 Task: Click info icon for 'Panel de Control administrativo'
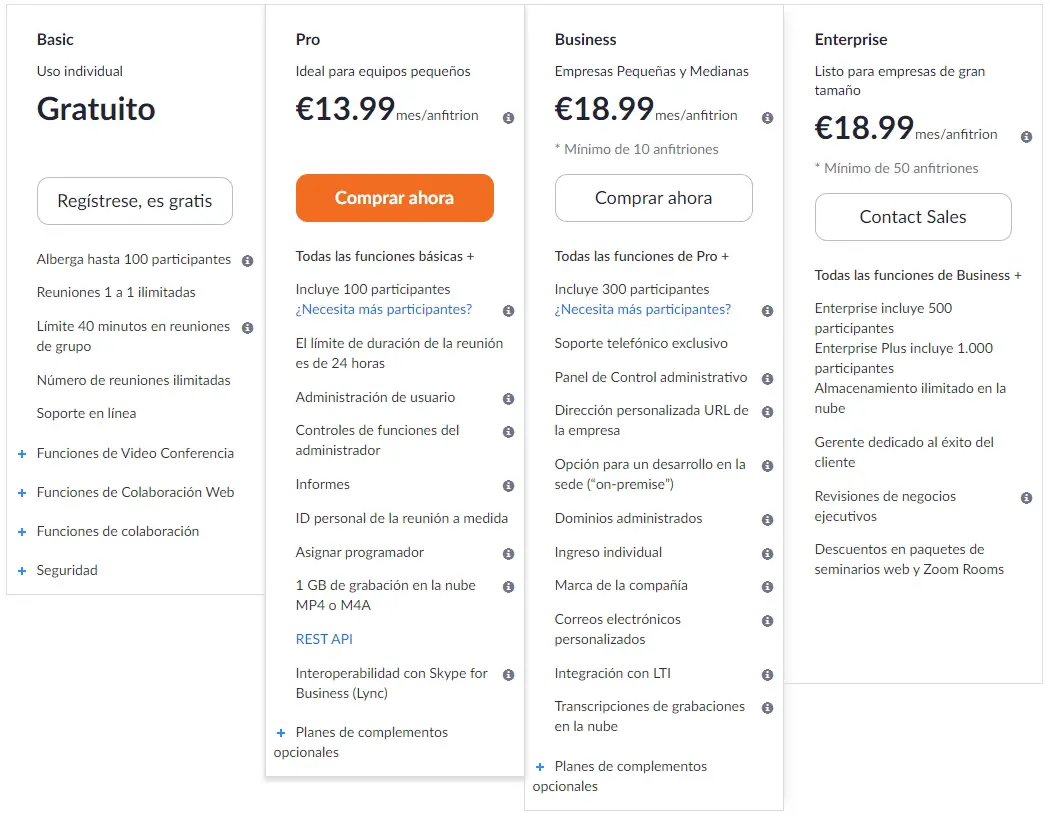pyautogui.click(x=767, y=379)
